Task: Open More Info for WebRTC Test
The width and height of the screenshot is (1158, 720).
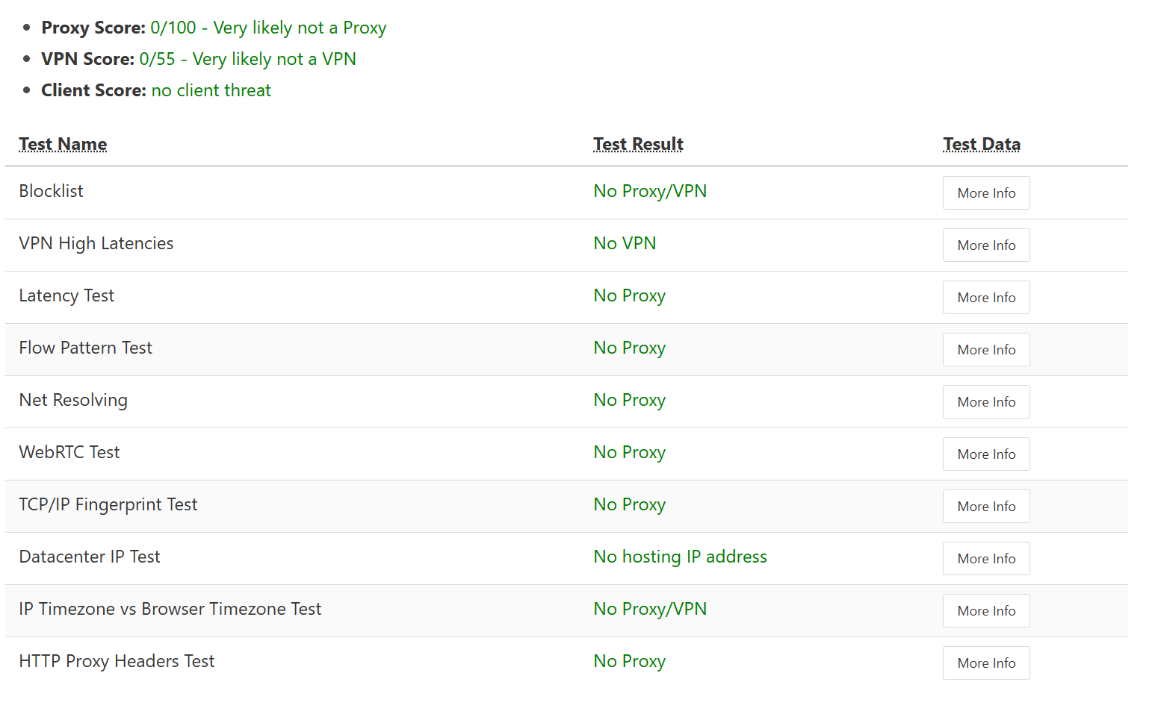Action: (x=986, y=454)
